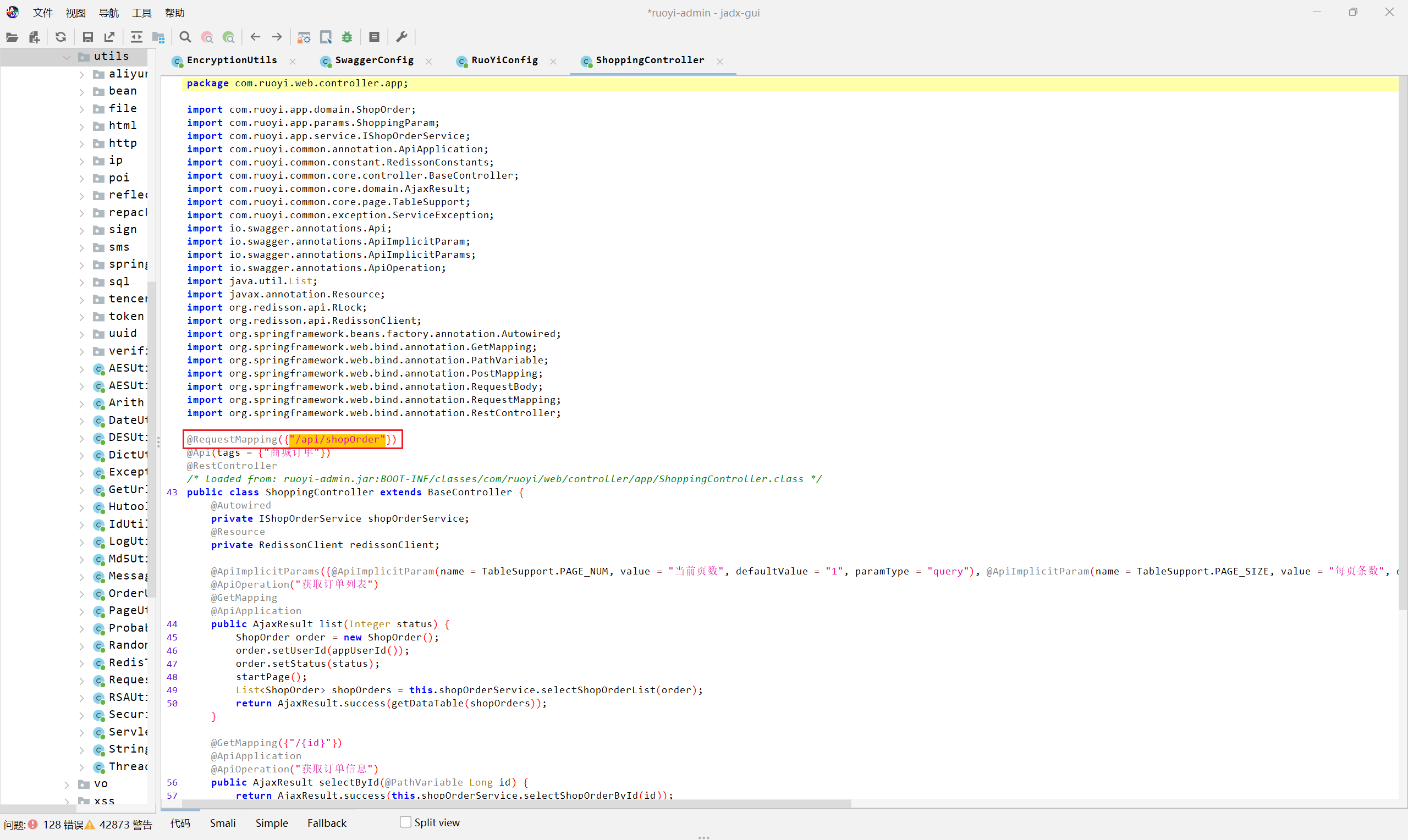This screenshot has height=840, width=1408.
Task: Reload project with refresh icon
Action: pos(61,37)
